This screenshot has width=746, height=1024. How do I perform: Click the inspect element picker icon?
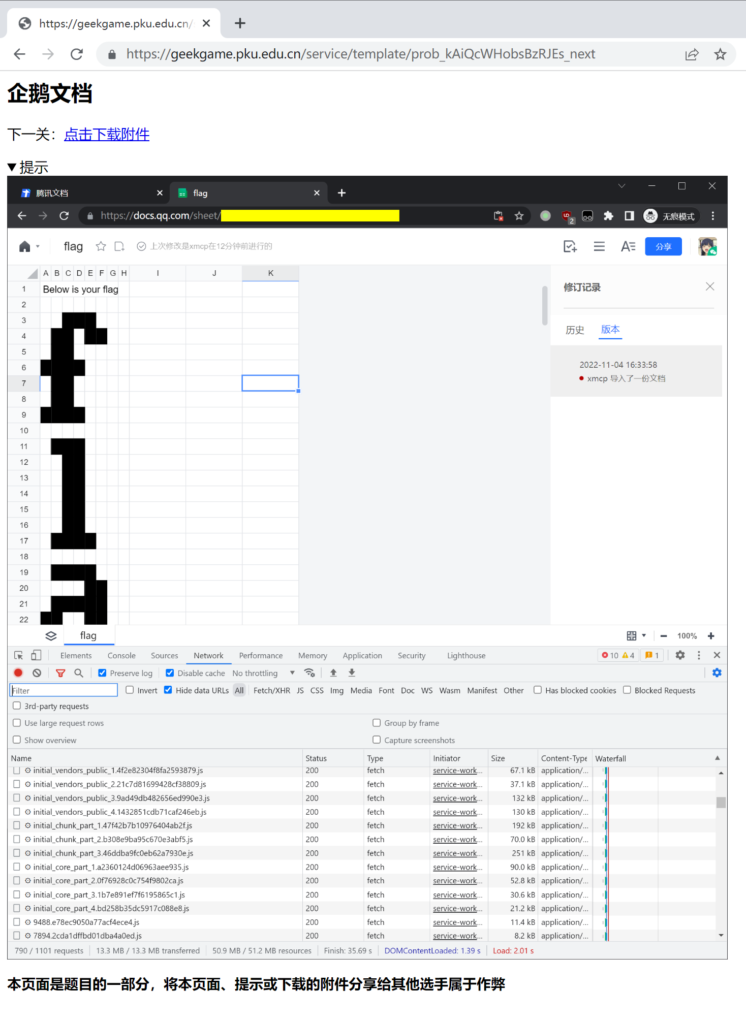(x=18, y=656)
